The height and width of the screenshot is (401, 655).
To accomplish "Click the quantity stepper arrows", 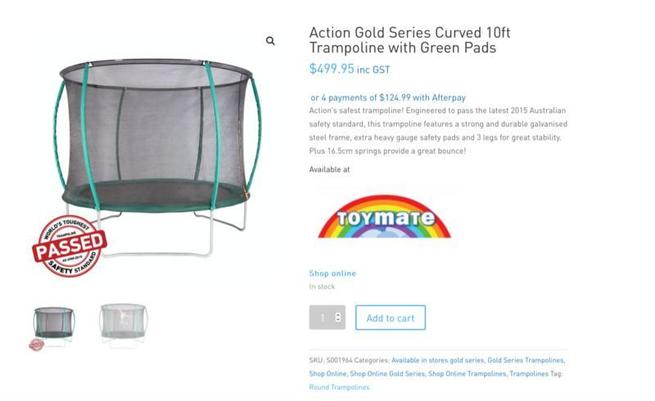I will (338, 318).
